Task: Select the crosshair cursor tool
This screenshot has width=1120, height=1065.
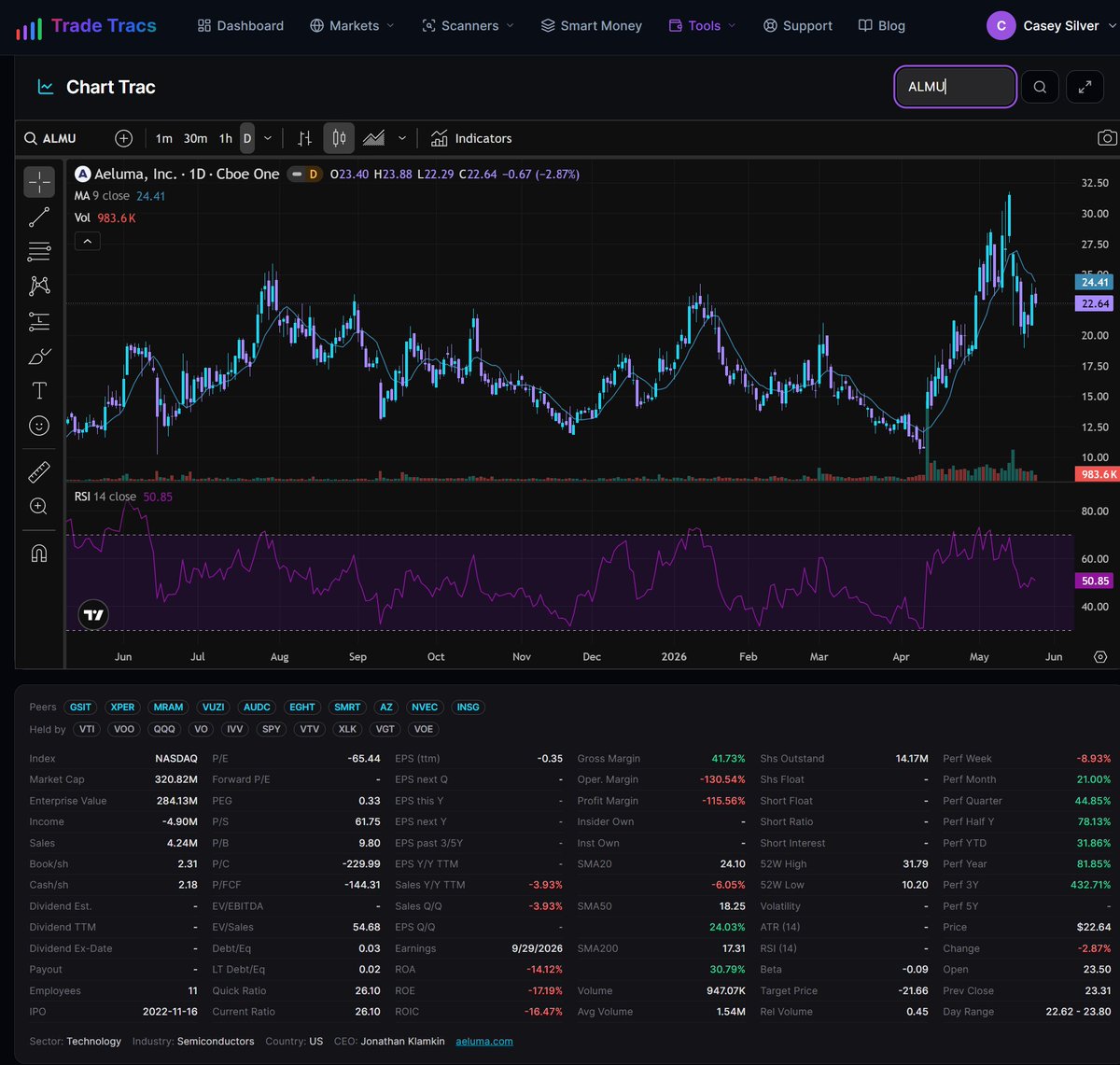Action: pyautogui.click(x=39, y=183)
